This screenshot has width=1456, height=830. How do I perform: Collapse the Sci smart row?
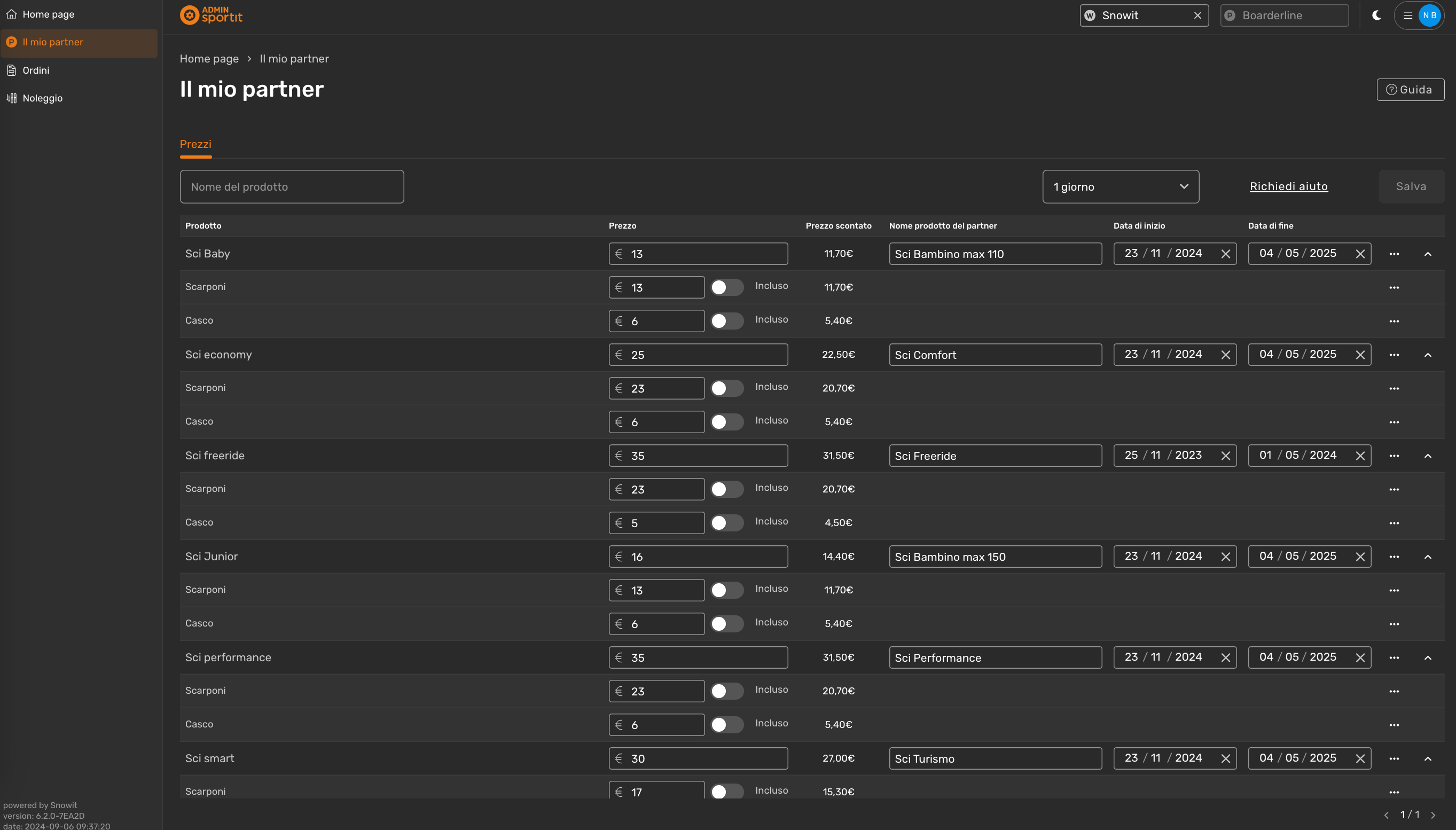(1428, 759)
